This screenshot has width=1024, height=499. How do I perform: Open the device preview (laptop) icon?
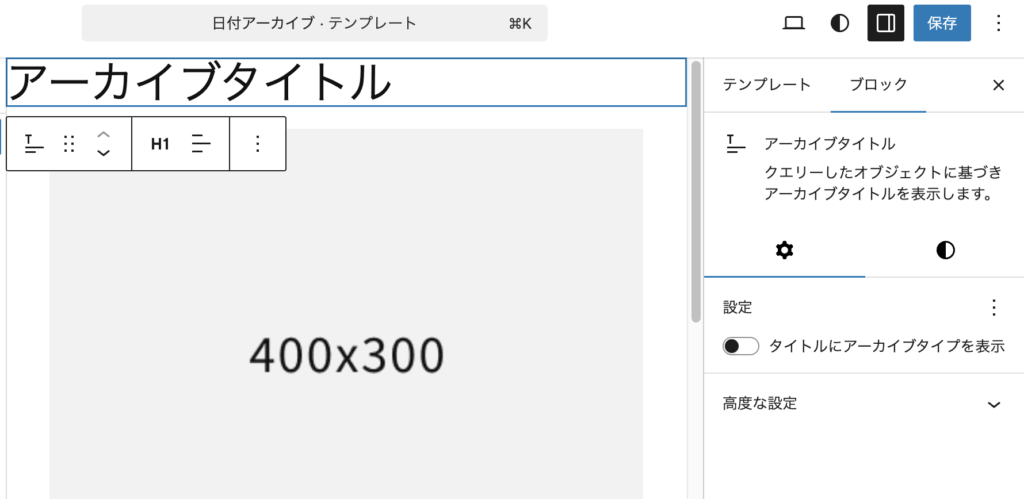coord(793,23)
